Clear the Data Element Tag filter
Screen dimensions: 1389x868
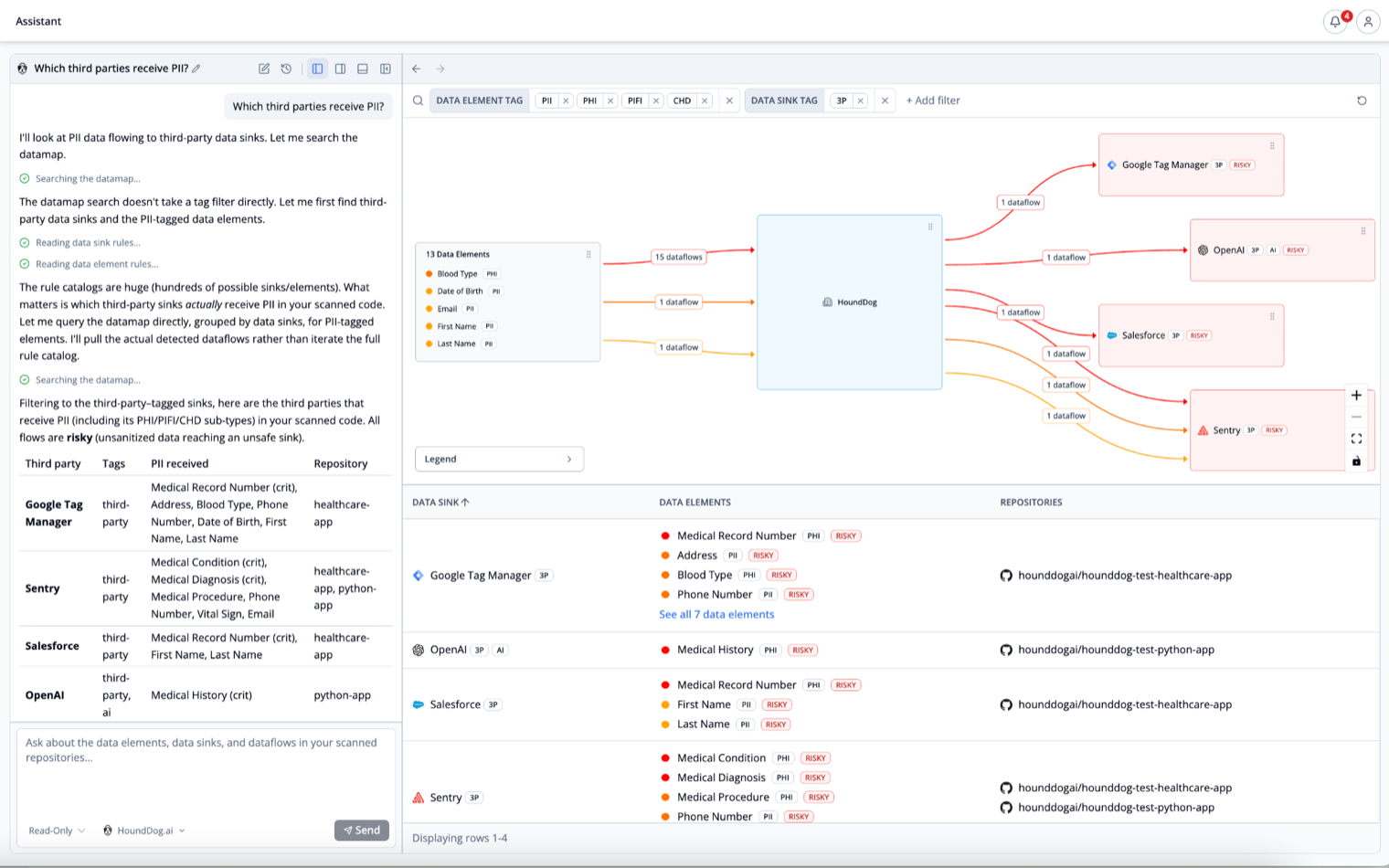(x=729, y=101)
